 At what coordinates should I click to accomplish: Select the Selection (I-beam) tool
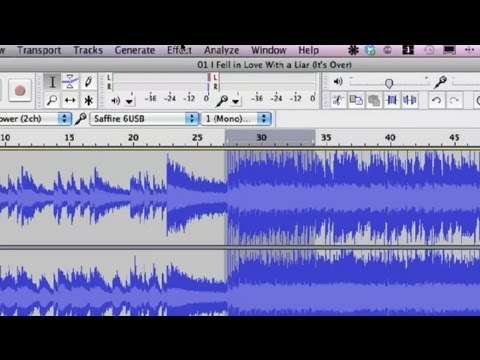coord(52,82)
